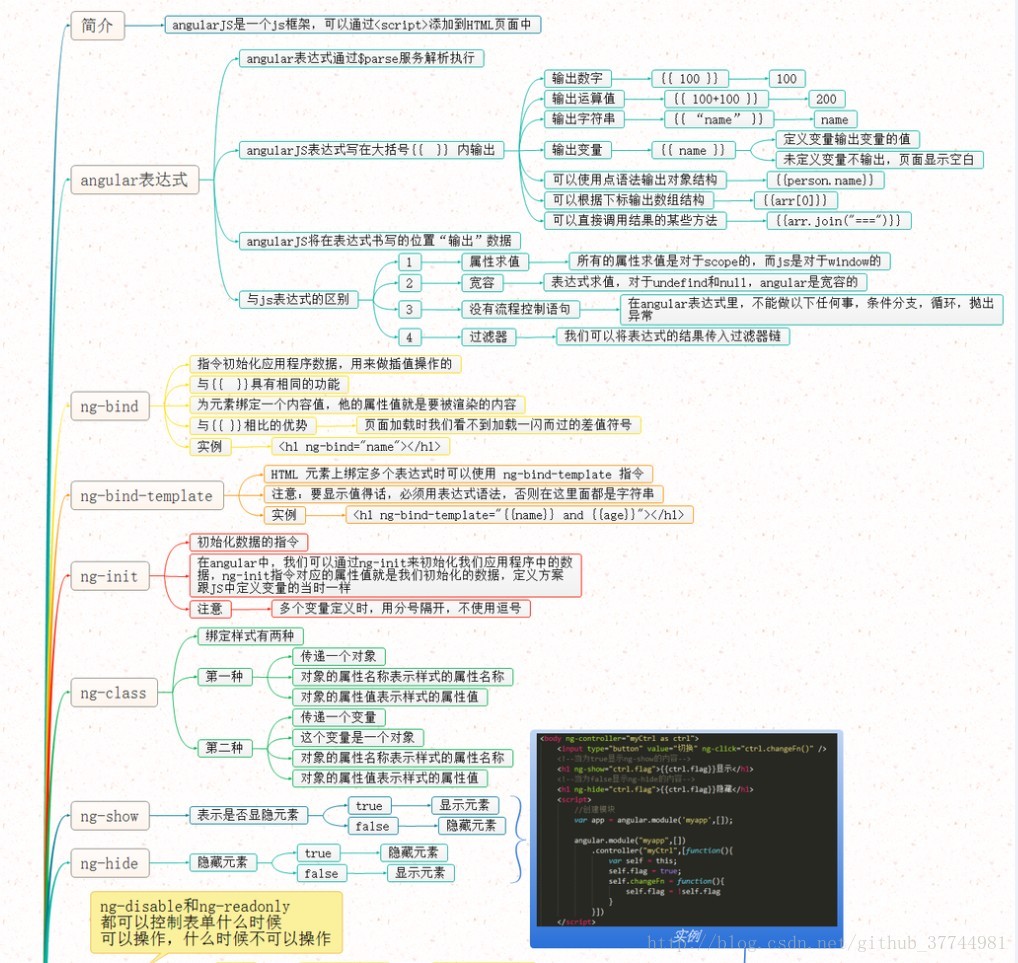Viewport: 1018px width, 963px height.
Task: Select the ng-init topic node
Action: (110, 576)
